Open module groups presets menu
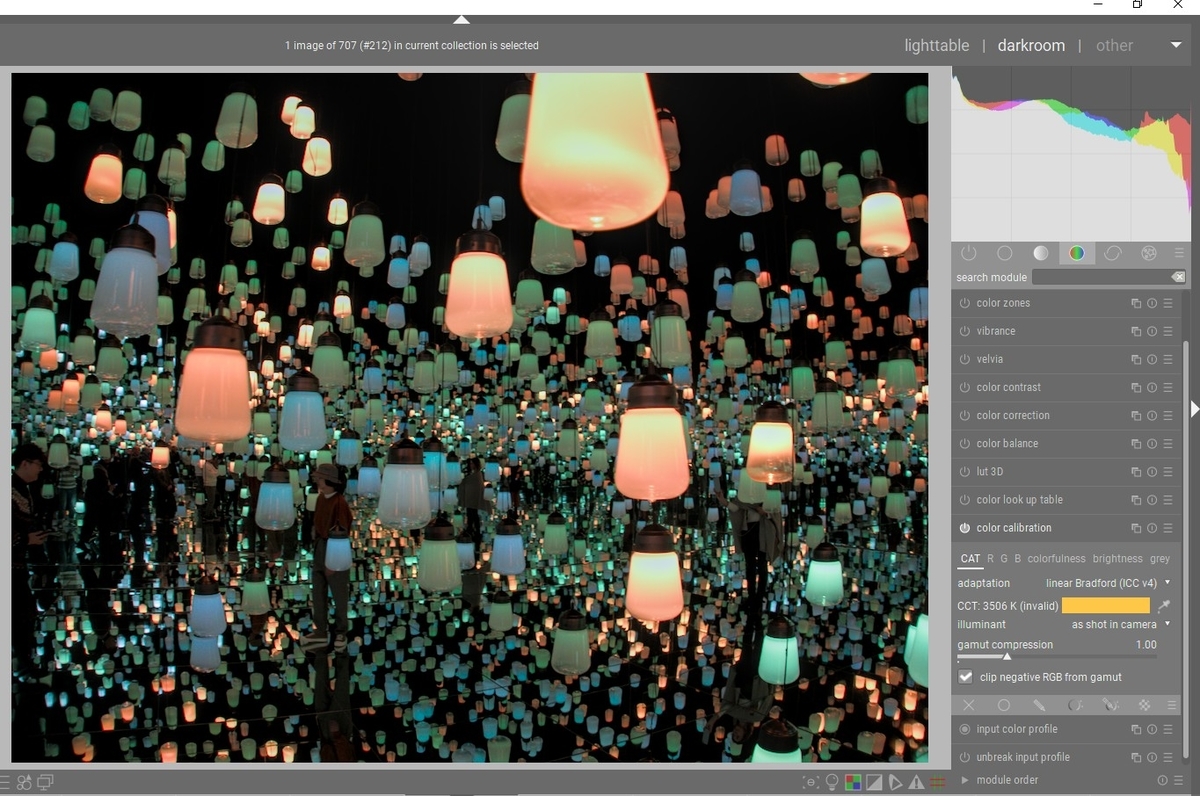The width and height of the screenshot is (1200, 796). point(1179,253)
